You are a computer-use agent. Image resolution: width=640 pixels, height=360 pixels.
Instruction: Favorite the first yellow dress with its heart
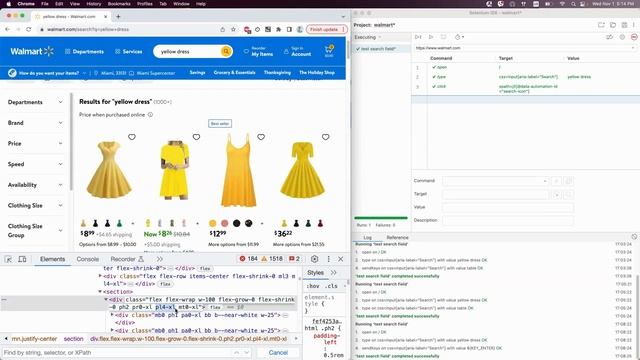pos(132,137)
